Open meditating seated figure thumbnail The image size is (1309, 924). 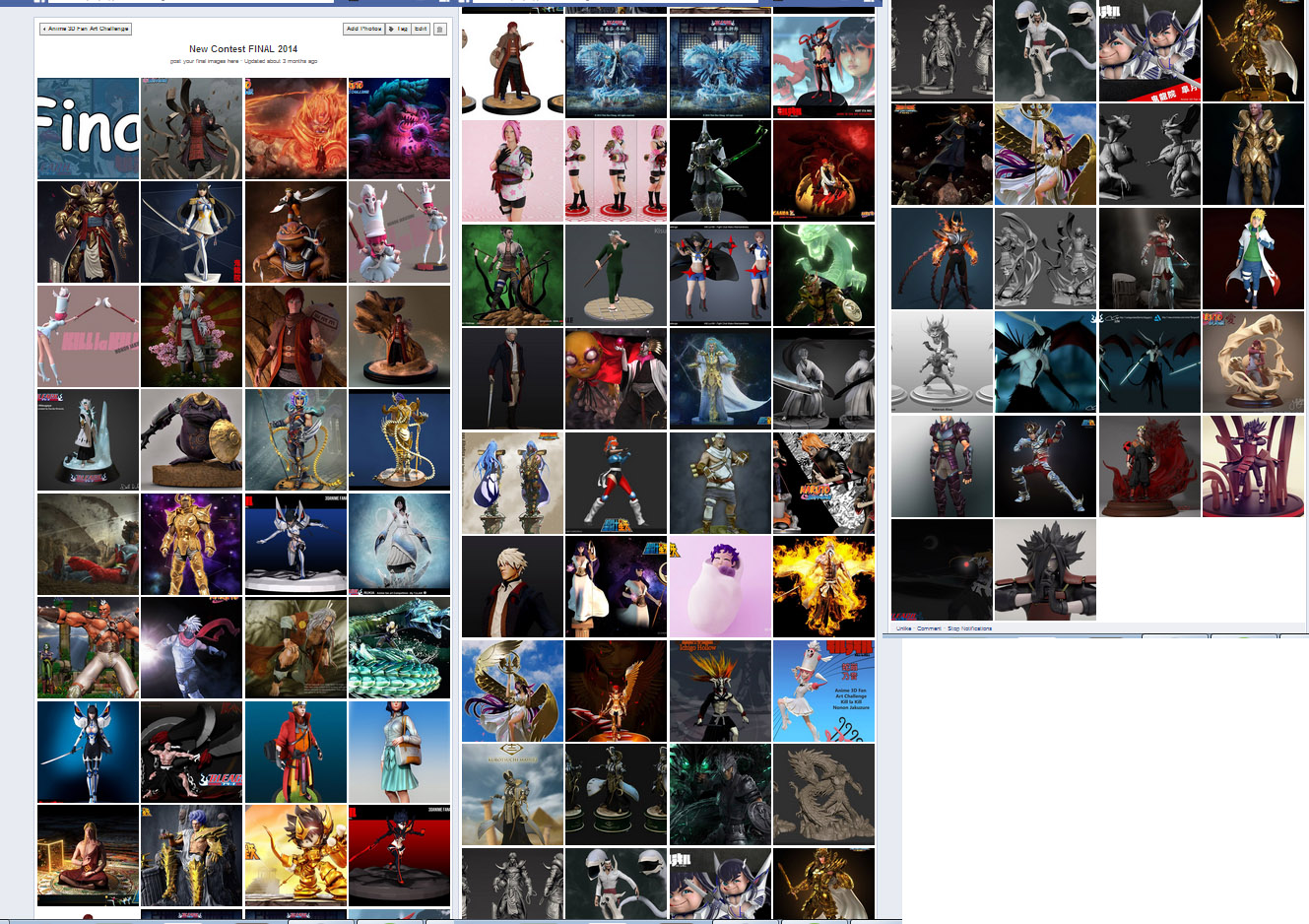tap(88, 855)
